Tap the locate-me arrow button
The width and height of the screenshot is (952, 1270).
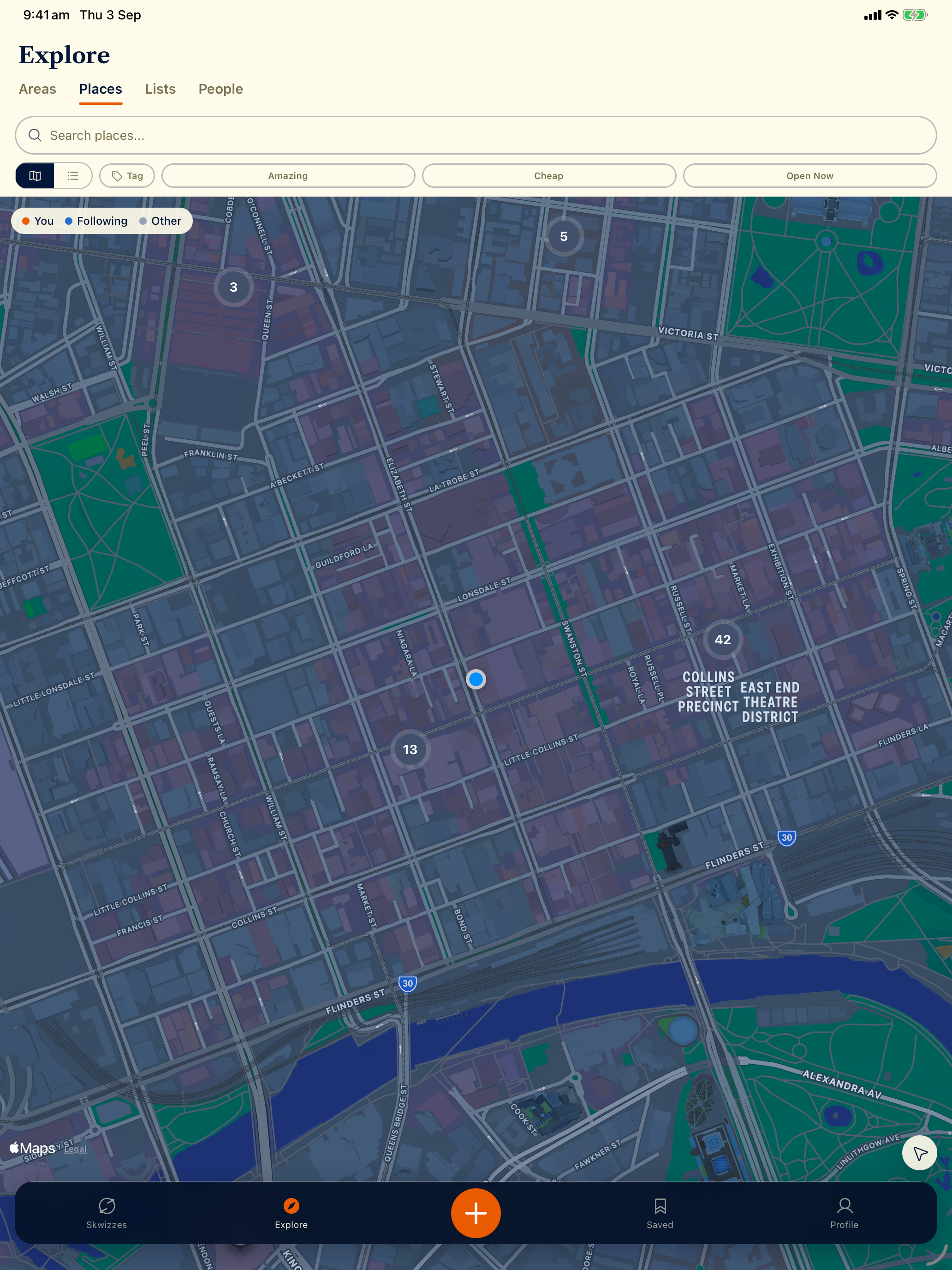[x=919, y=1152]
